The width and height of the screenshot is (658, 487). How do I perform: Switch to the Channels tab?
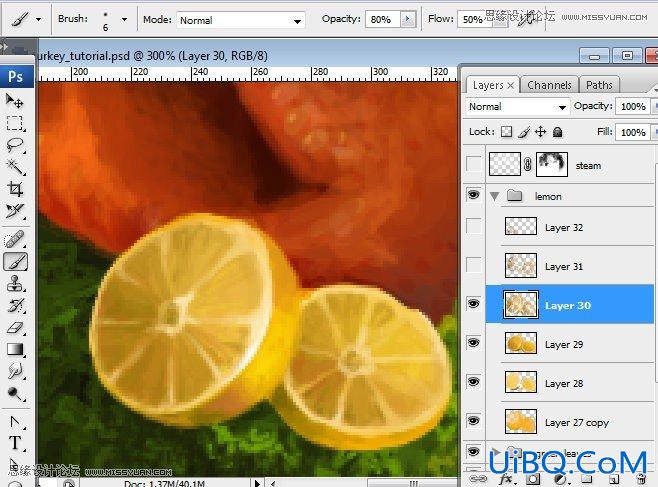[x=549, y=85]
